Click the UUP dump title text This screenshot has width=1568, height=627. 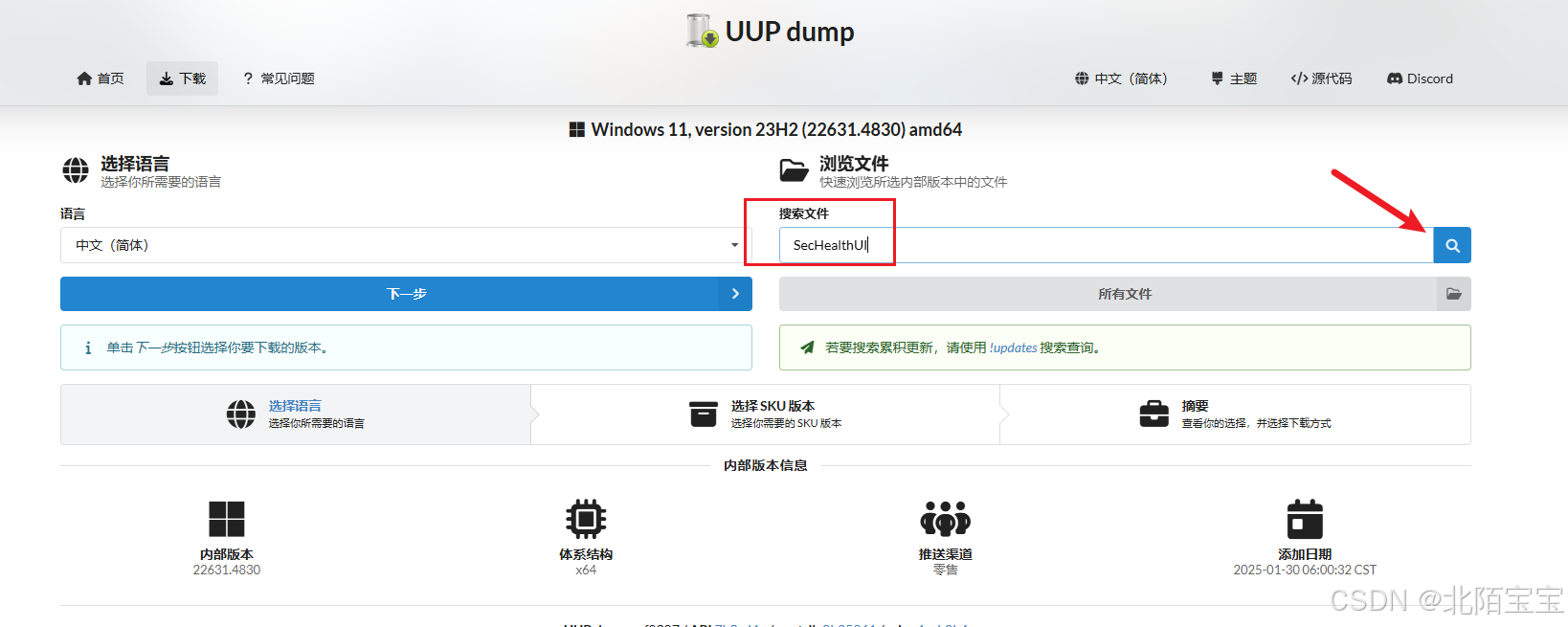pos(790,32)
